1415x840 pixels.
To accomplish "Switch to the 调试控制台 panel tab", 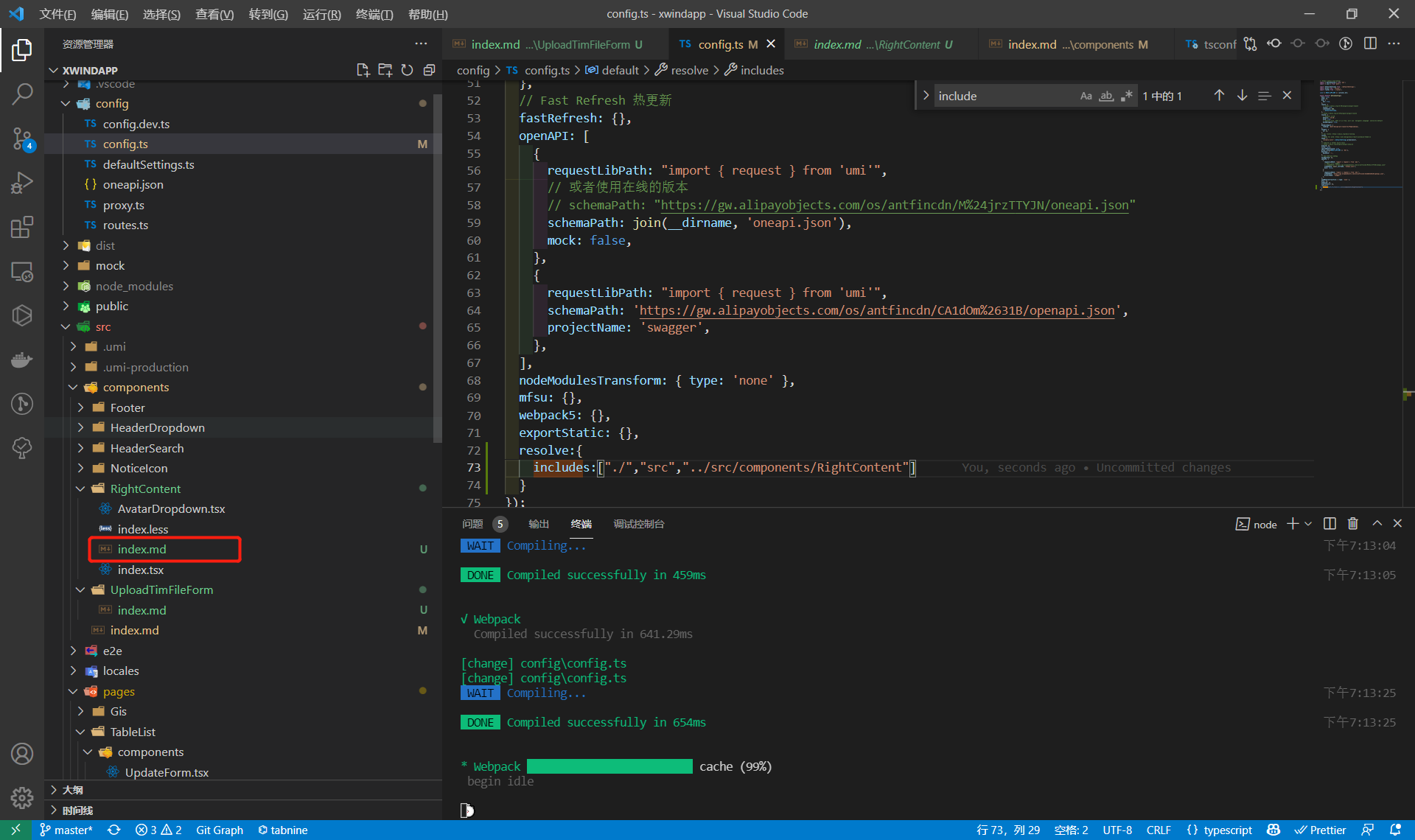I will [639, 524].
